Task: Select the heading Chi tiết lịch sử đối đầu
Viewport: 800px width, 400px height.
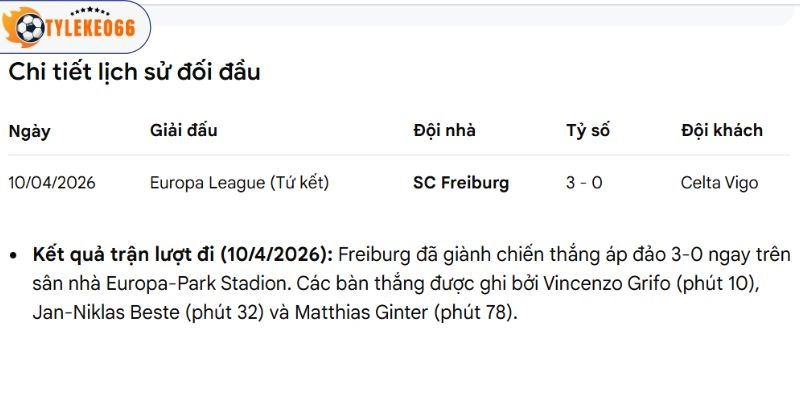Action: coord(135,72)
